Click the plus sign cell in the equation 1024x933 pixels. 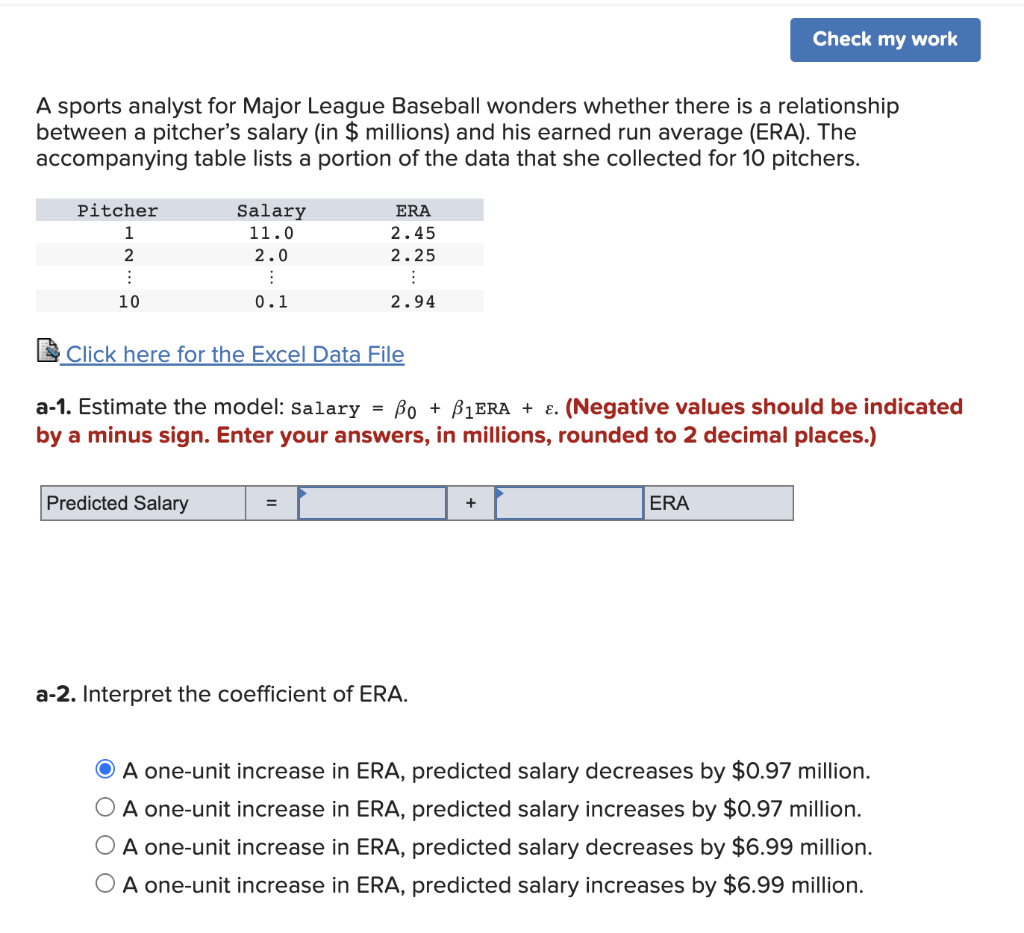tap(470, 503)
